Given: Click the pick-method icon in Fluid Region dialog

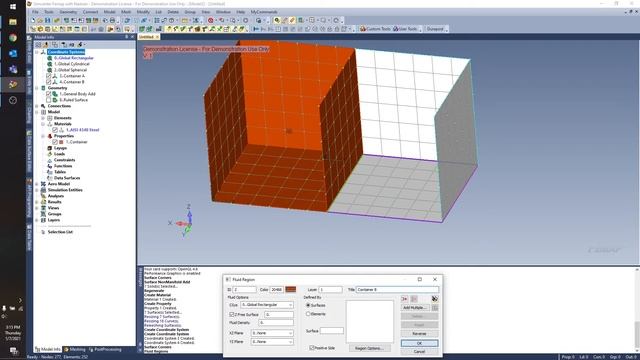Looking at the screenshot, I should [x=435, y=299].
